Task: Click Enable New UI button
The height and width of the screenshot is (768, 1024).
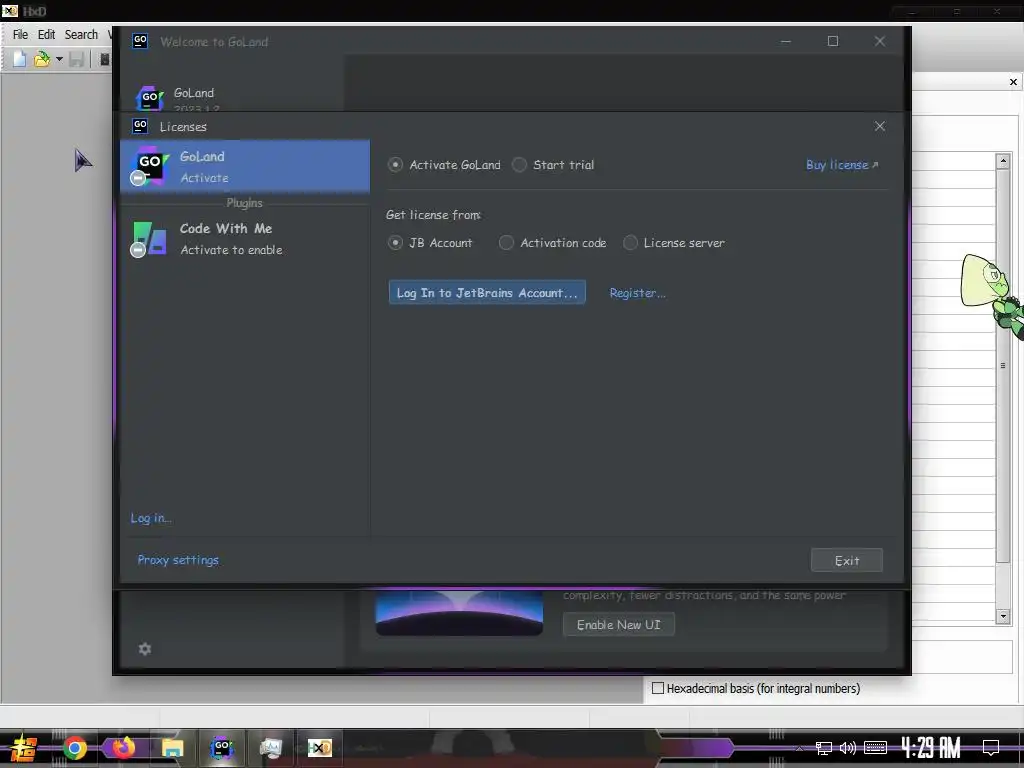Action: pos(618,625)
